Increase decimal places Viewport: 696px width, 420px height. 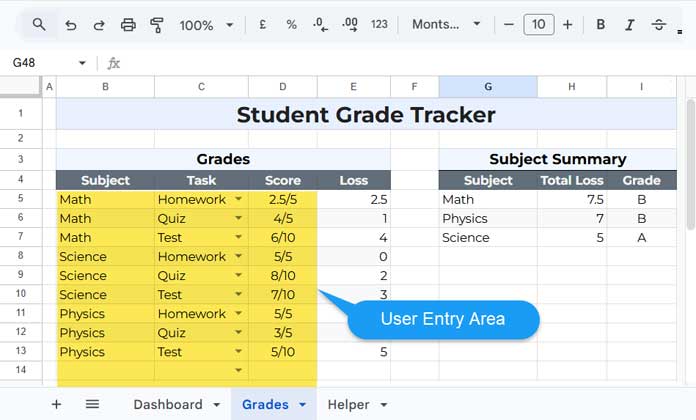[x=350, y=24]
